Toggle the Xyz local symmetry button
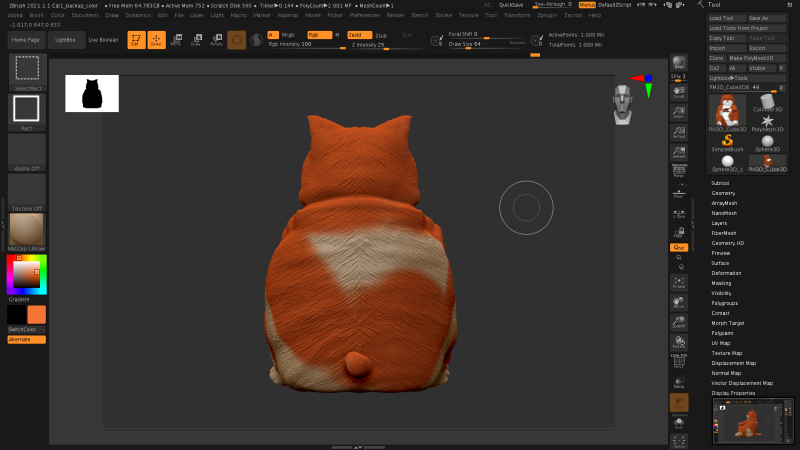This screenshot has height=450, width=800. (x=678, y=246)
